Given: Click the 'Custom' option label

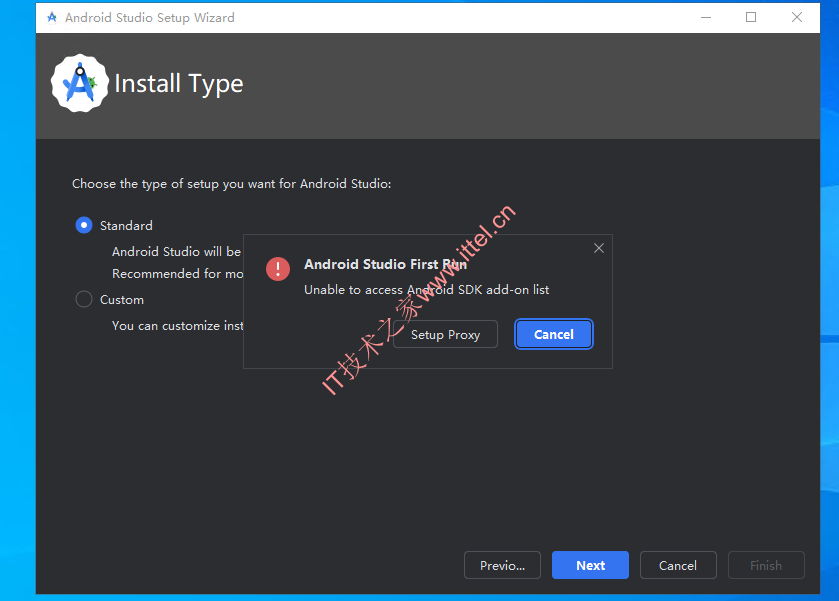Looking at the screenshot, I should (x=122, y=300).
